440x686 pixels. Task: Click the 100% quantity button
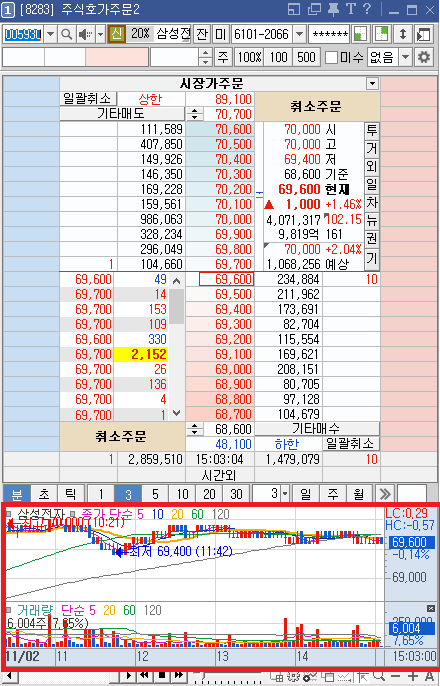(249, 57)
